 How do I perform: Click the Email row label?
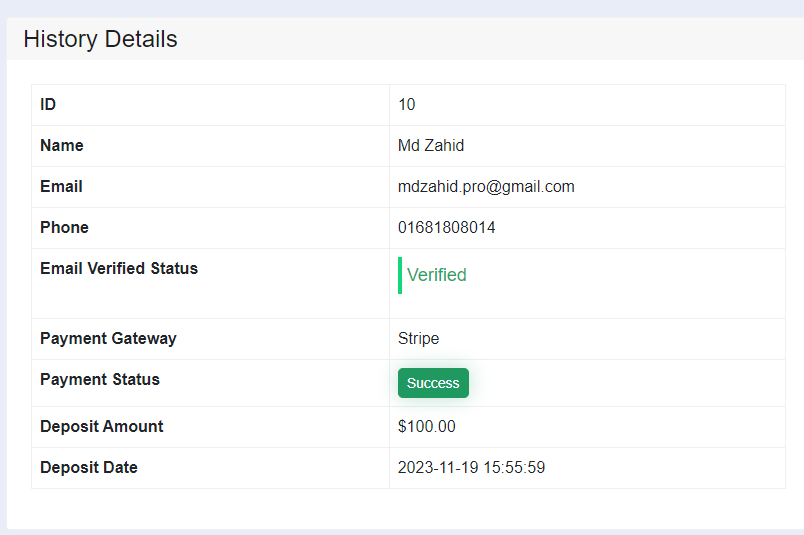click(61, 186)
